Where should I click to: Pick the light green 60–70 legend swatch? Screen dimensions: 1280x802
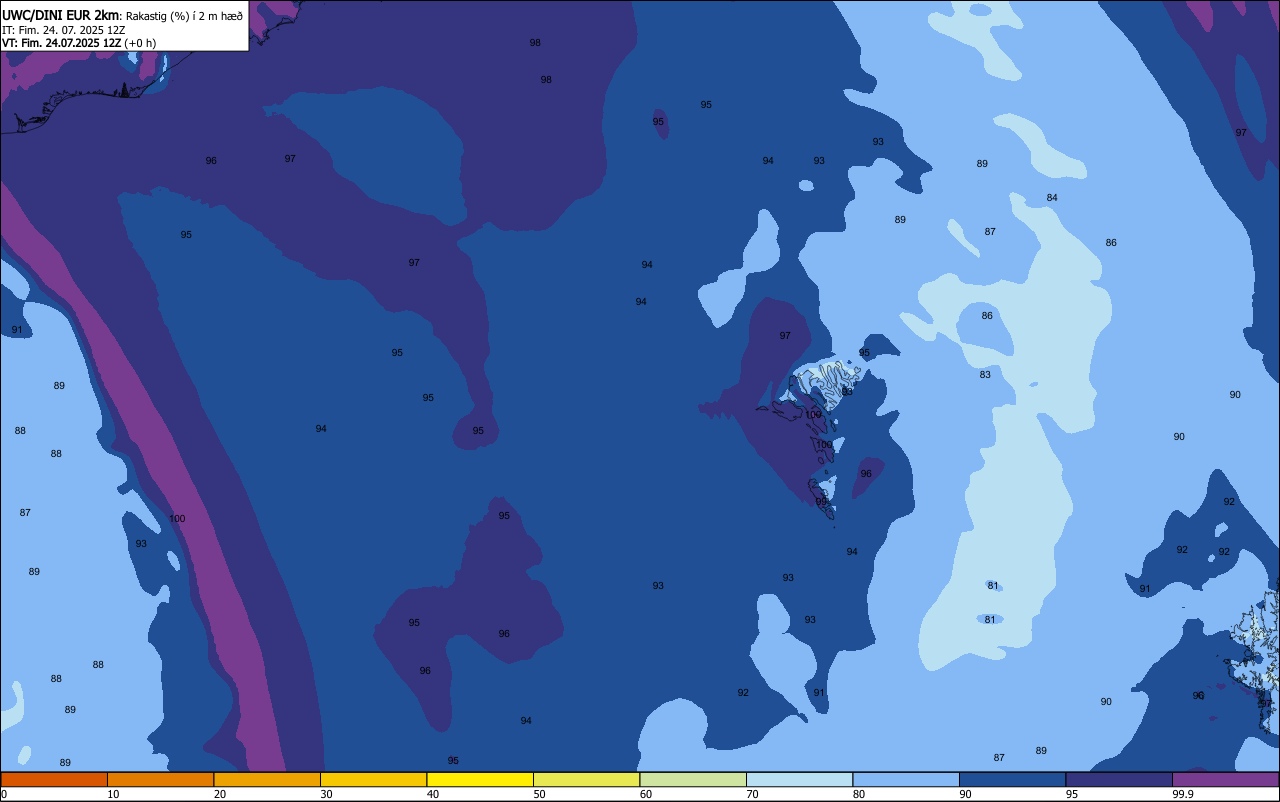pos(693,779)
